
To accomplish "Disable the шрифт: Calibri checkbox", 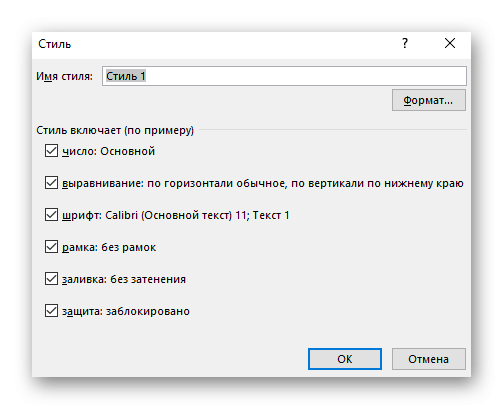I will click(51, 215).
